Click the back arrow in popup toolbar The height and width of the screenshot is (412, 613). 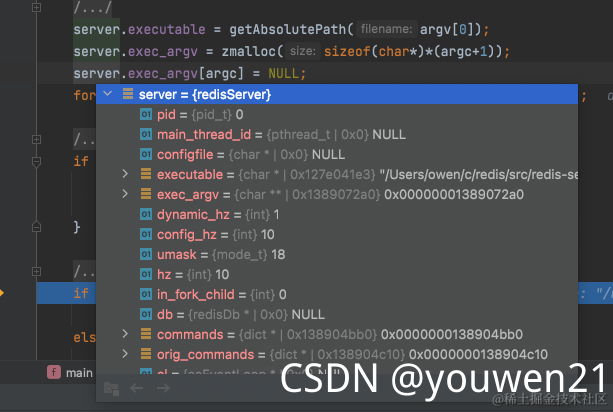tap(136, 388)
